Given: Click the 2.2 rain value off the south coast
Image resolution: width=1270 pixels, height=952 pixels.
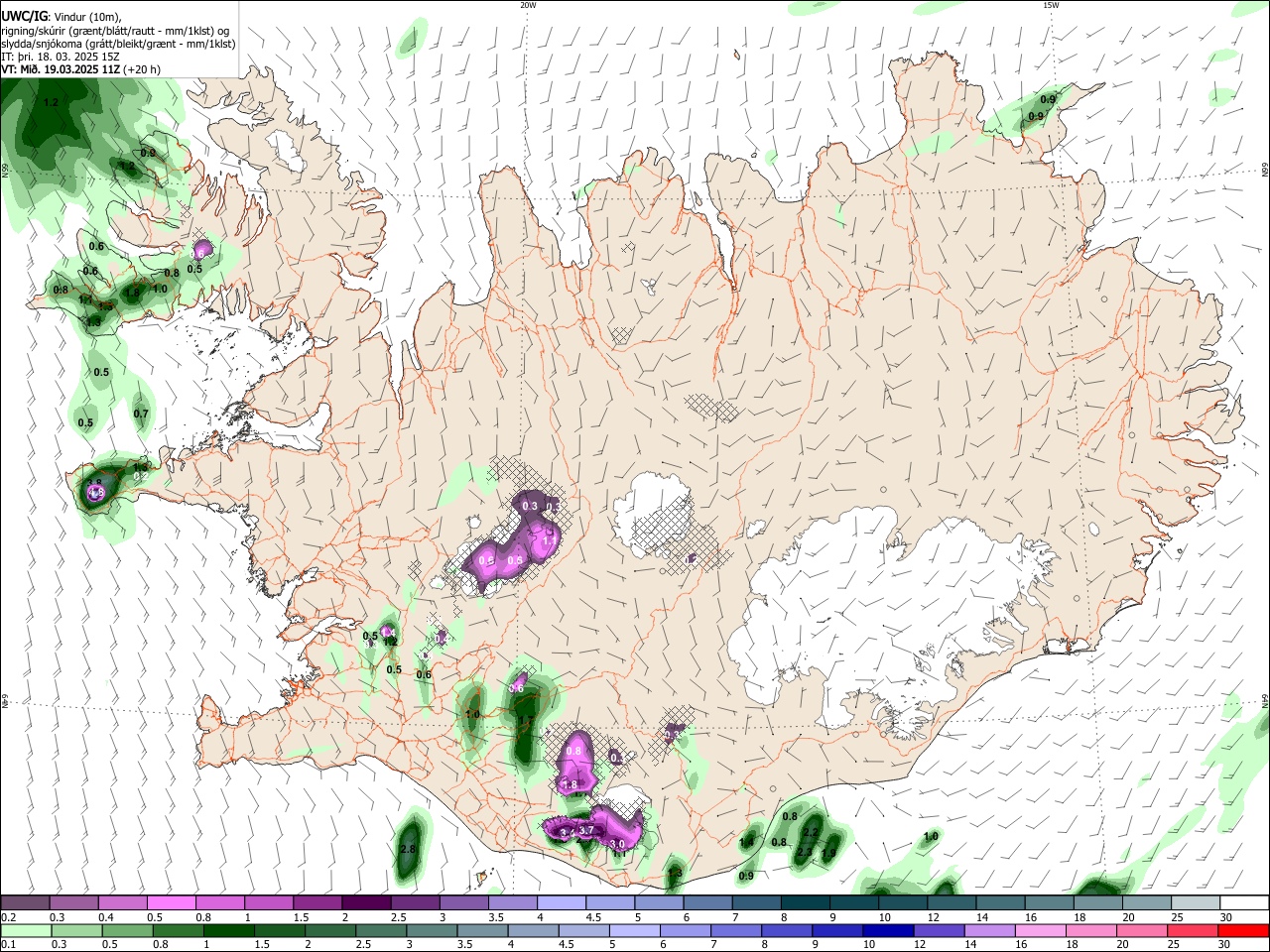Looking at the screenshot, I should pyautogui.click(x=811, y=832).
